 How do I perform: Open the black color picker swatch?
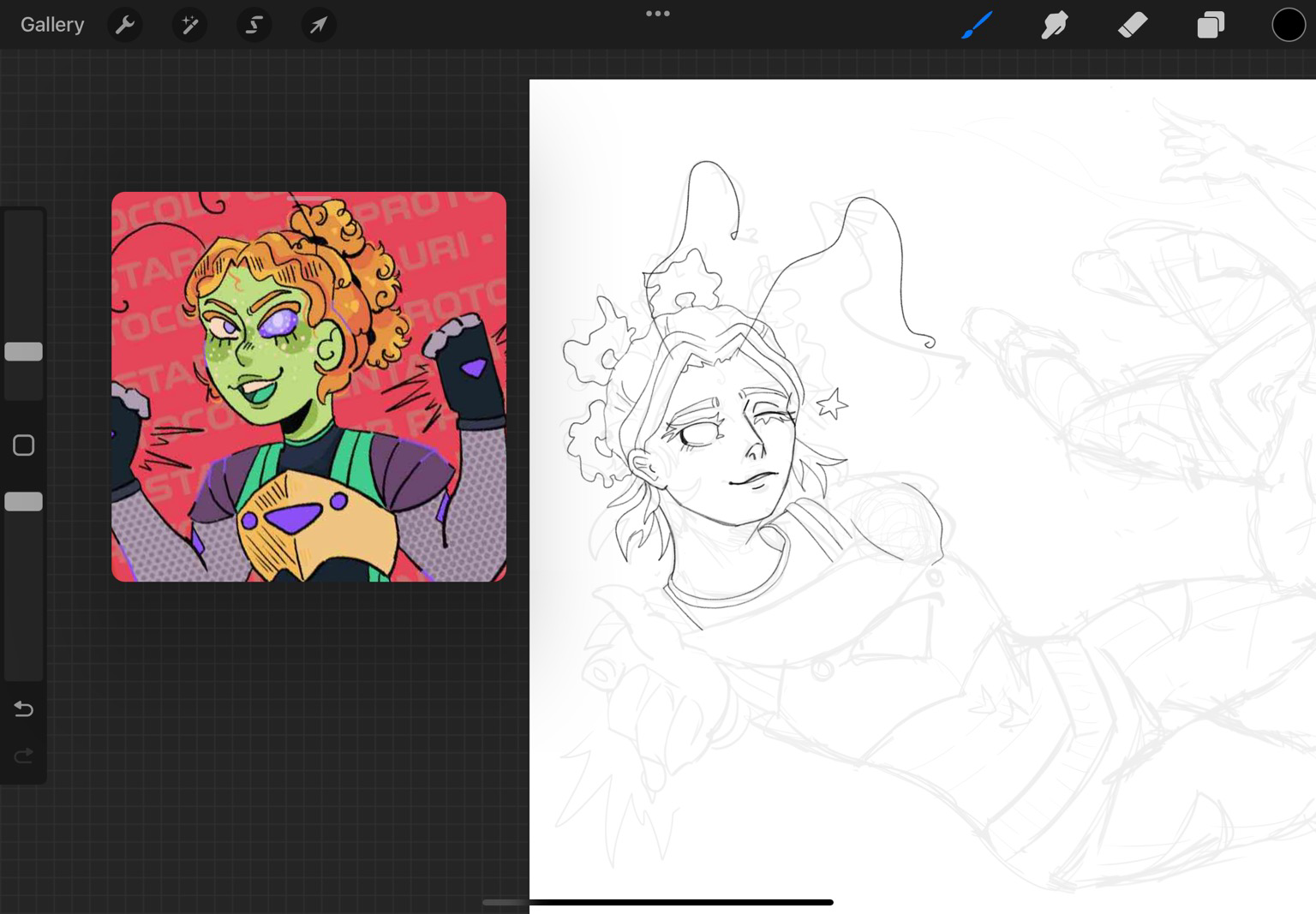pos(1288,25)
